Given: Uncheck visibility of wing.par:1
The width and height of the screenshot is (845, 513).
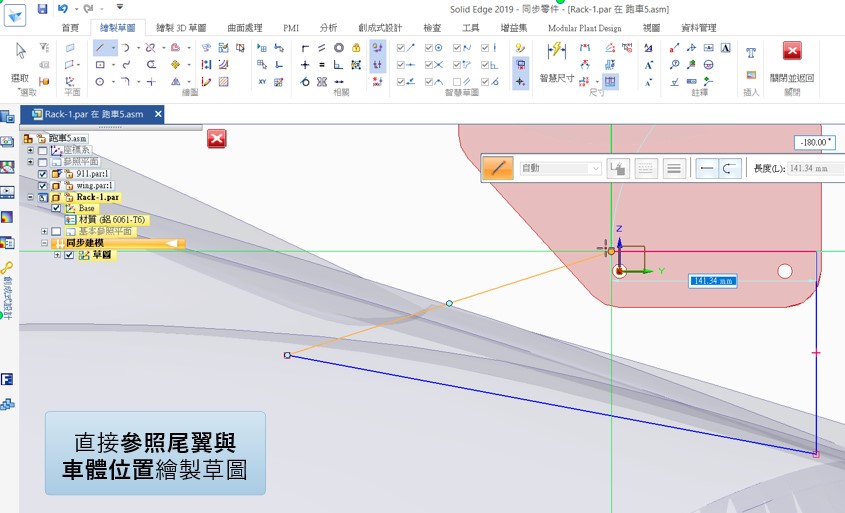Looking at the screenshot, I should point(43,186).
